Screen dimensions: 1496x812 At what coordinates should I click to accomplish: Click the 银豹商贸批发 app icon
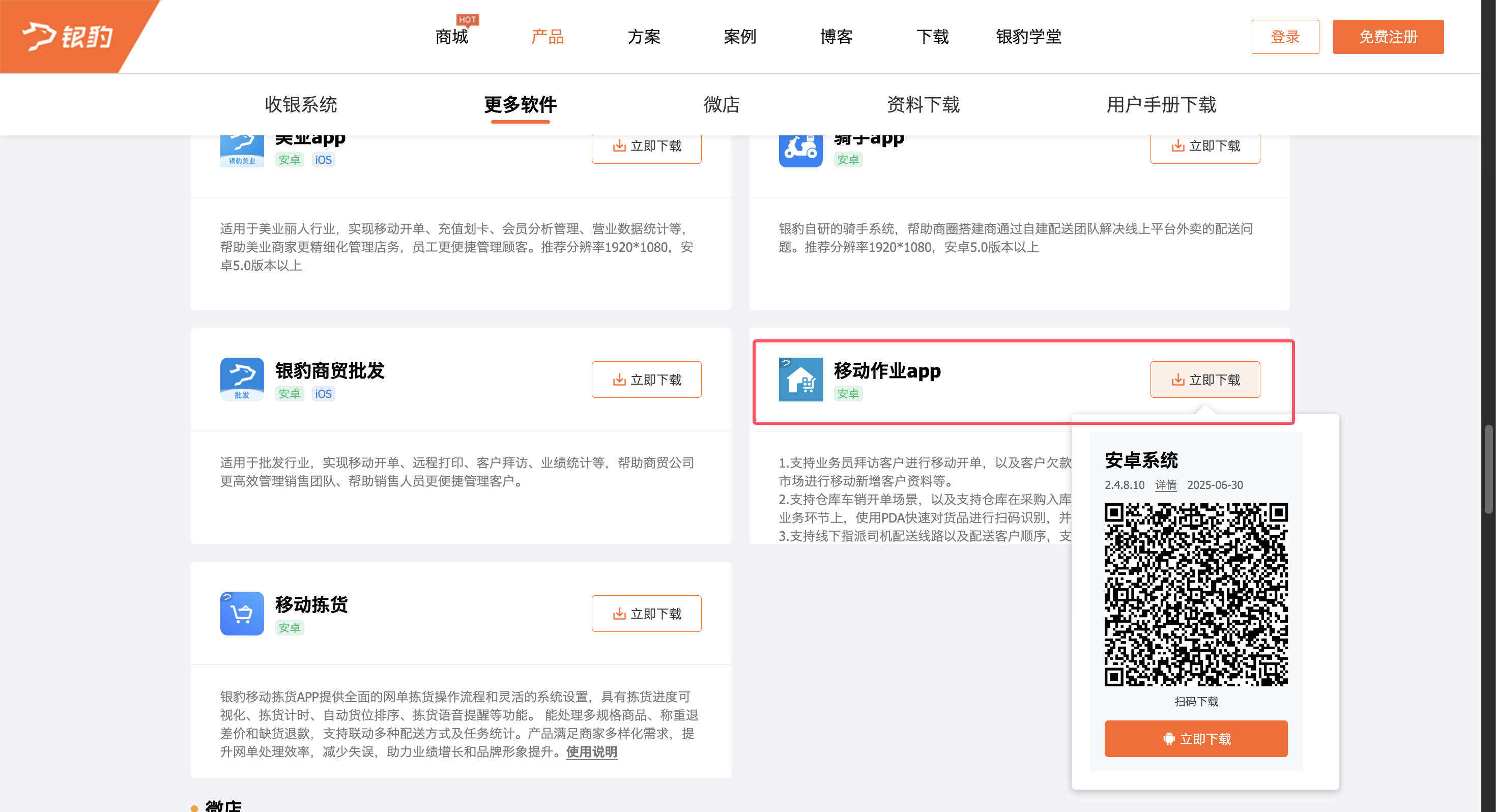[242, 379]
